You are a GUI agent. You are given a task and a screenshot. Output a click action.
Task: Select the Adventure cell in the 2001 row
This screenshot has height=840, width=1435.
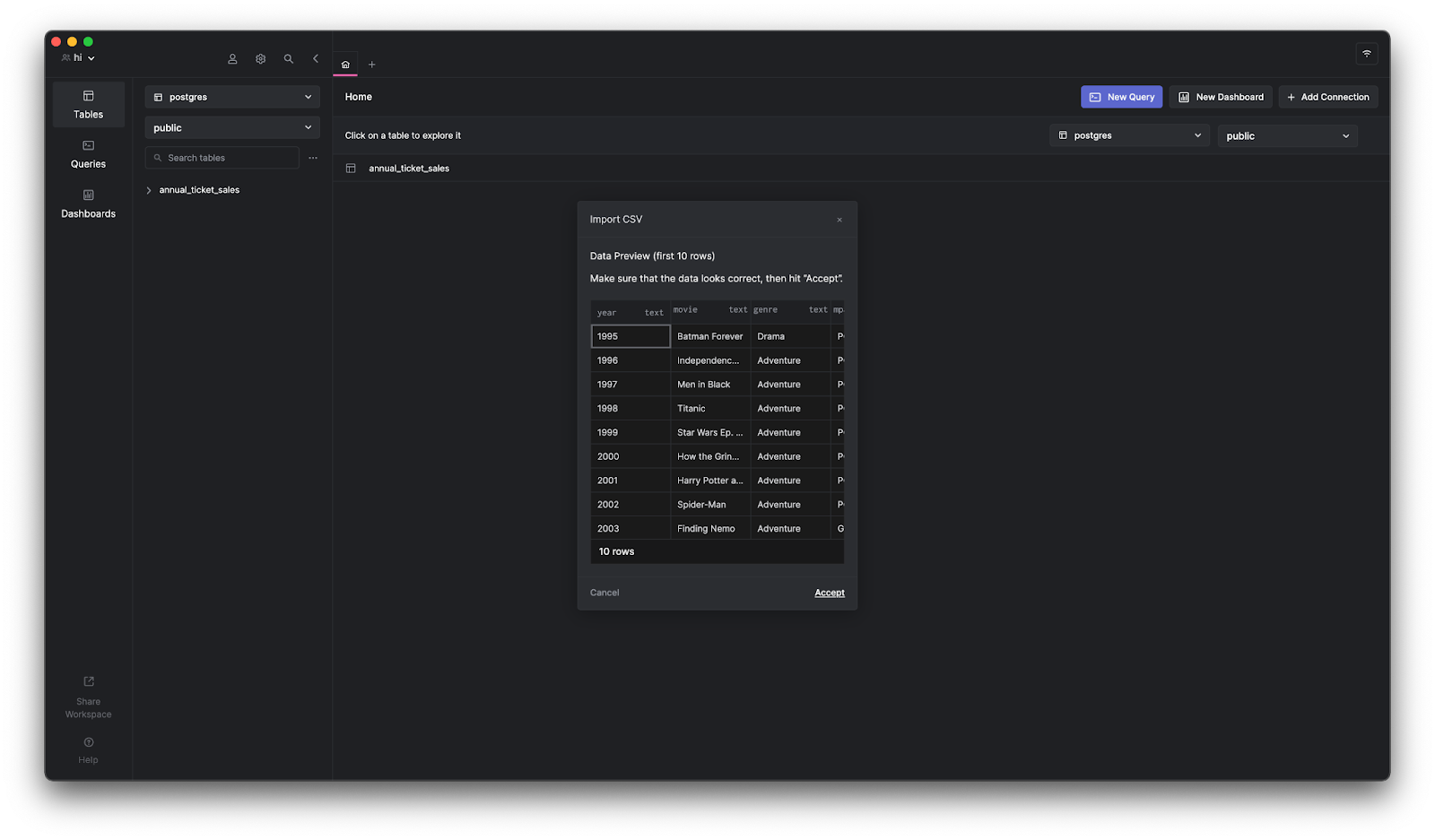tap(791, 481)
